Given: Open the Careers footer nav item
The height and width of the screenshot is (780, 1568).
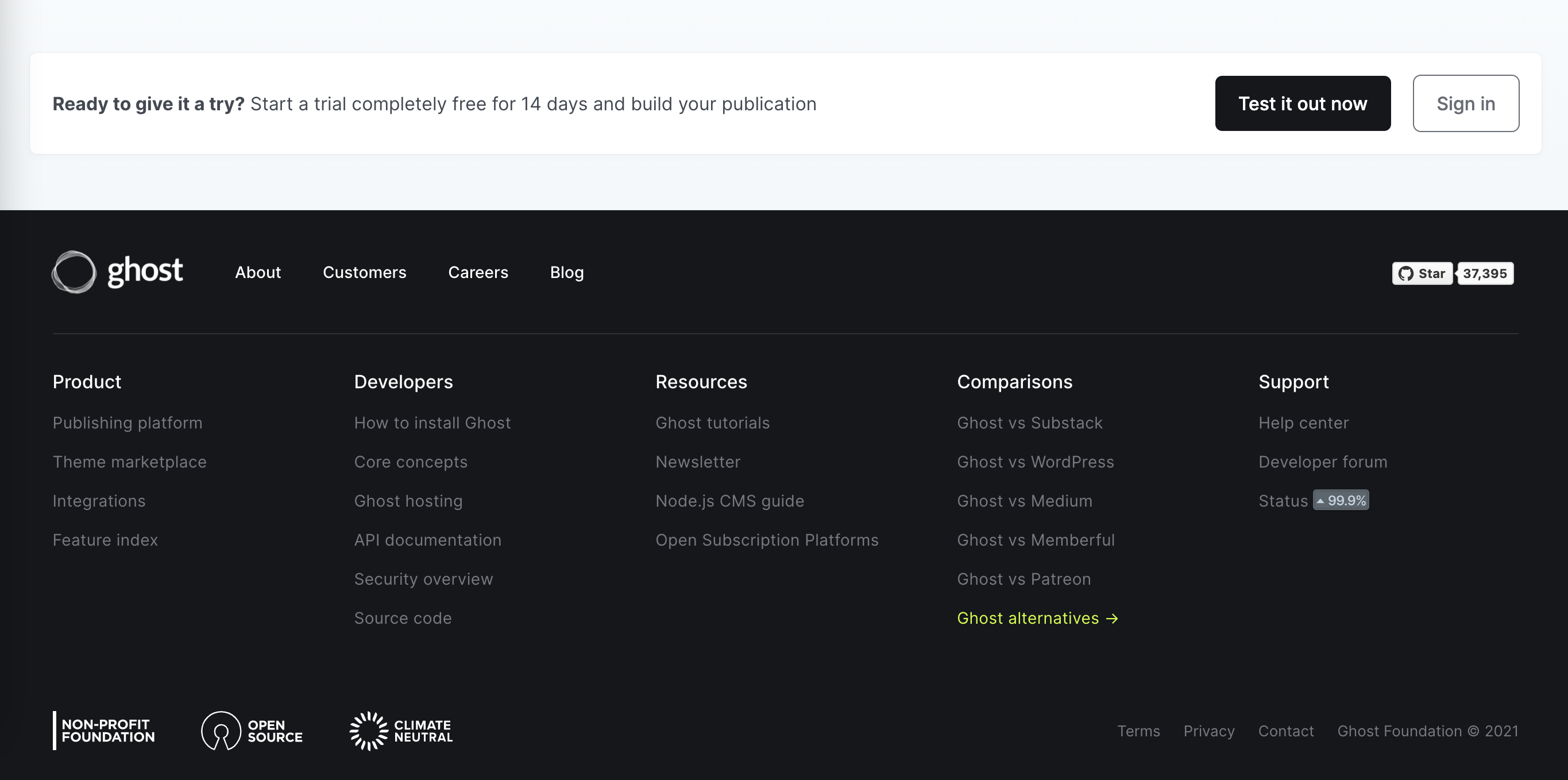Looking at the screenshot, I should 478,272.
